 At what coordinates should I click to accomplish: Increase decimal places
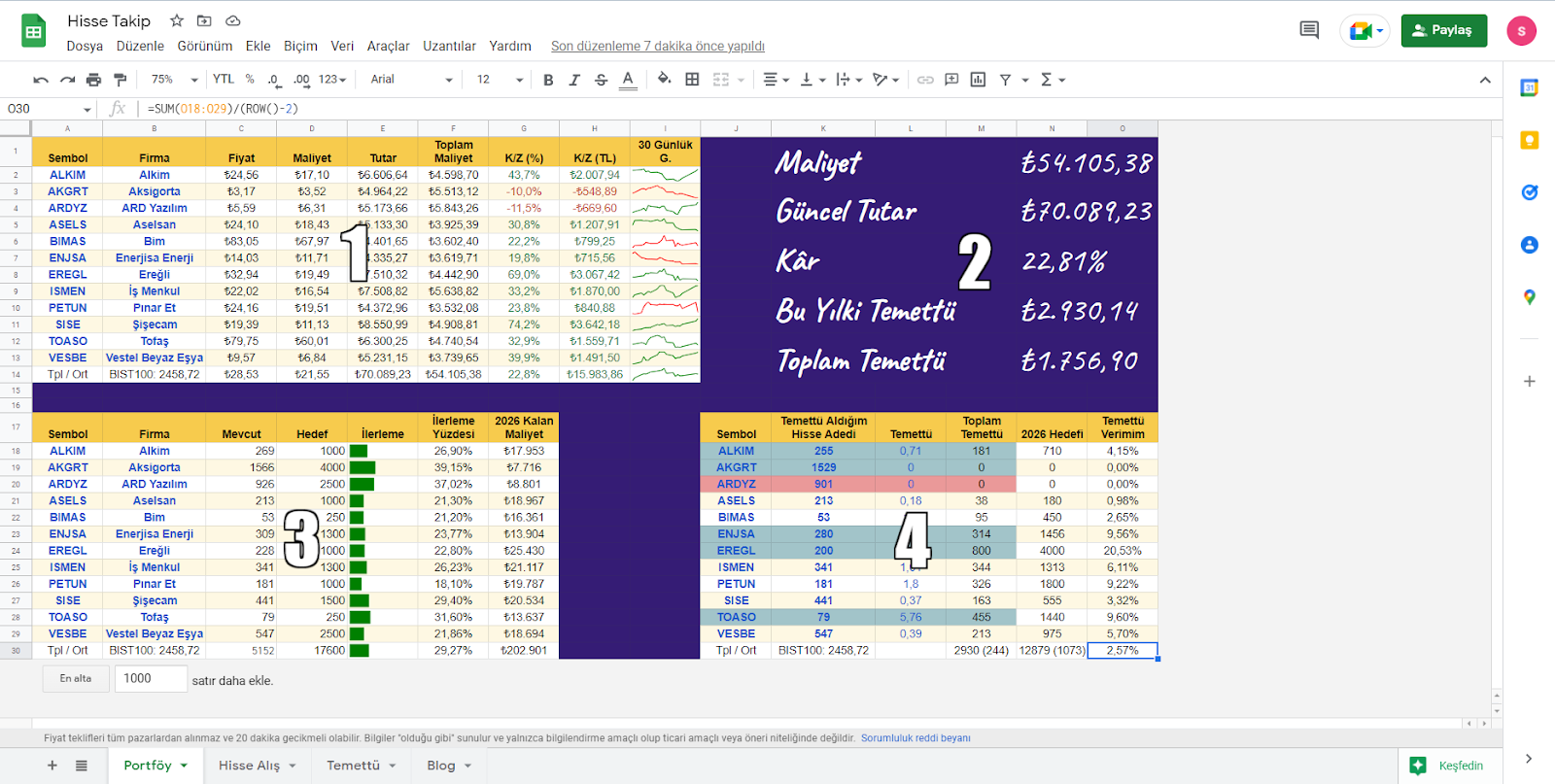(x=301, y=80)
